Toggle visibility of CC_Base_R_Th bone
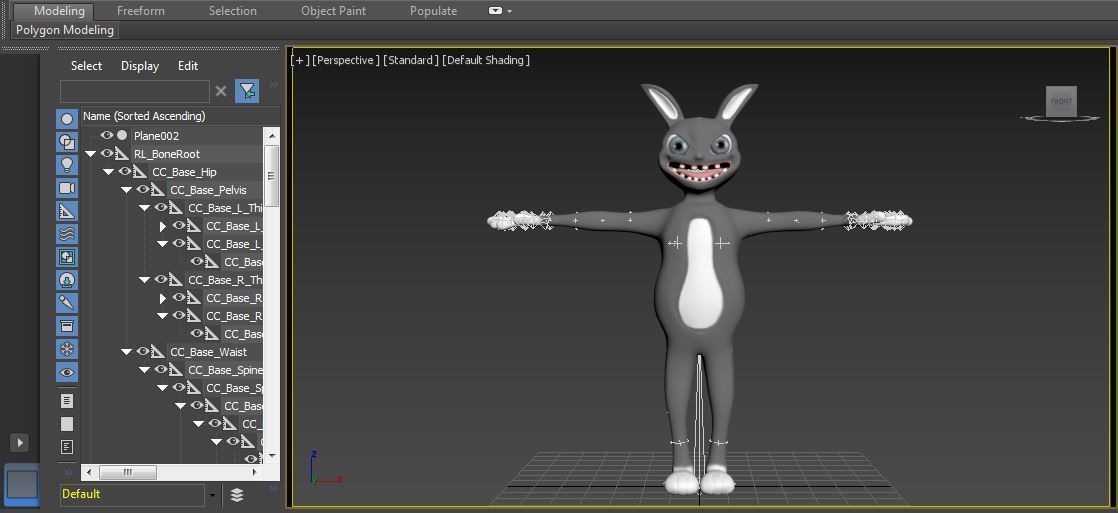The height and width of the screenshot is (513, 1118). [x=161, y=280]
